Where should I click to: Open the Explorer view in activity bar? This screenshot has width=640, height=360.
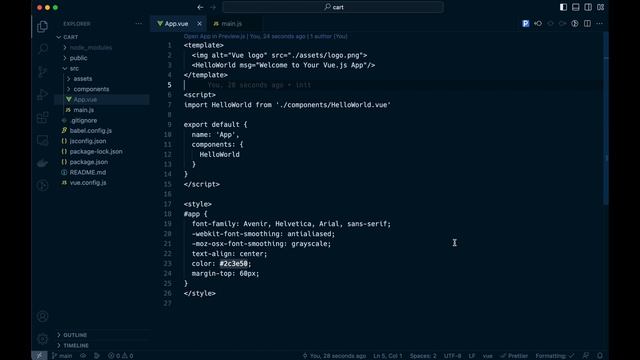point(42,27)
